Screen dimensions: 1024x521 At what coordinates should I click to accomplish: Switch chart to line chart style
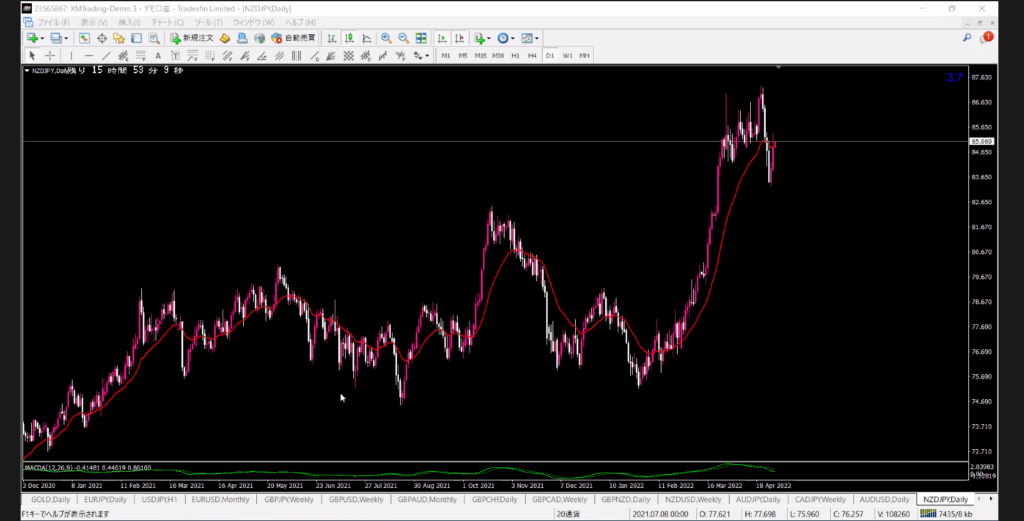[x=367, y=39]
